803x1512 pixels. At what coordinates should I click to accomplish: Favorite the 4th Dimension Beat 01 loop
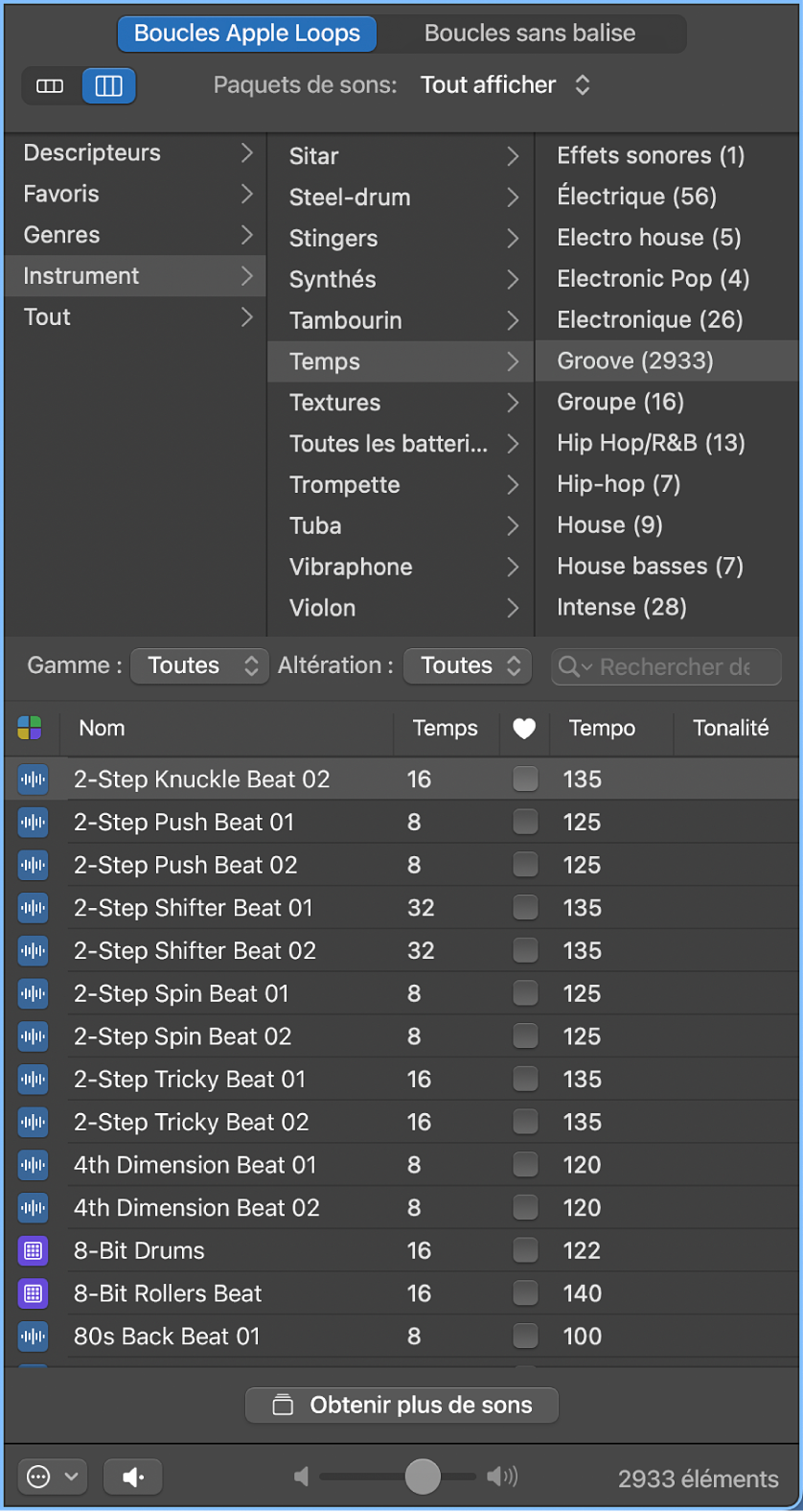pos(525,1165)
